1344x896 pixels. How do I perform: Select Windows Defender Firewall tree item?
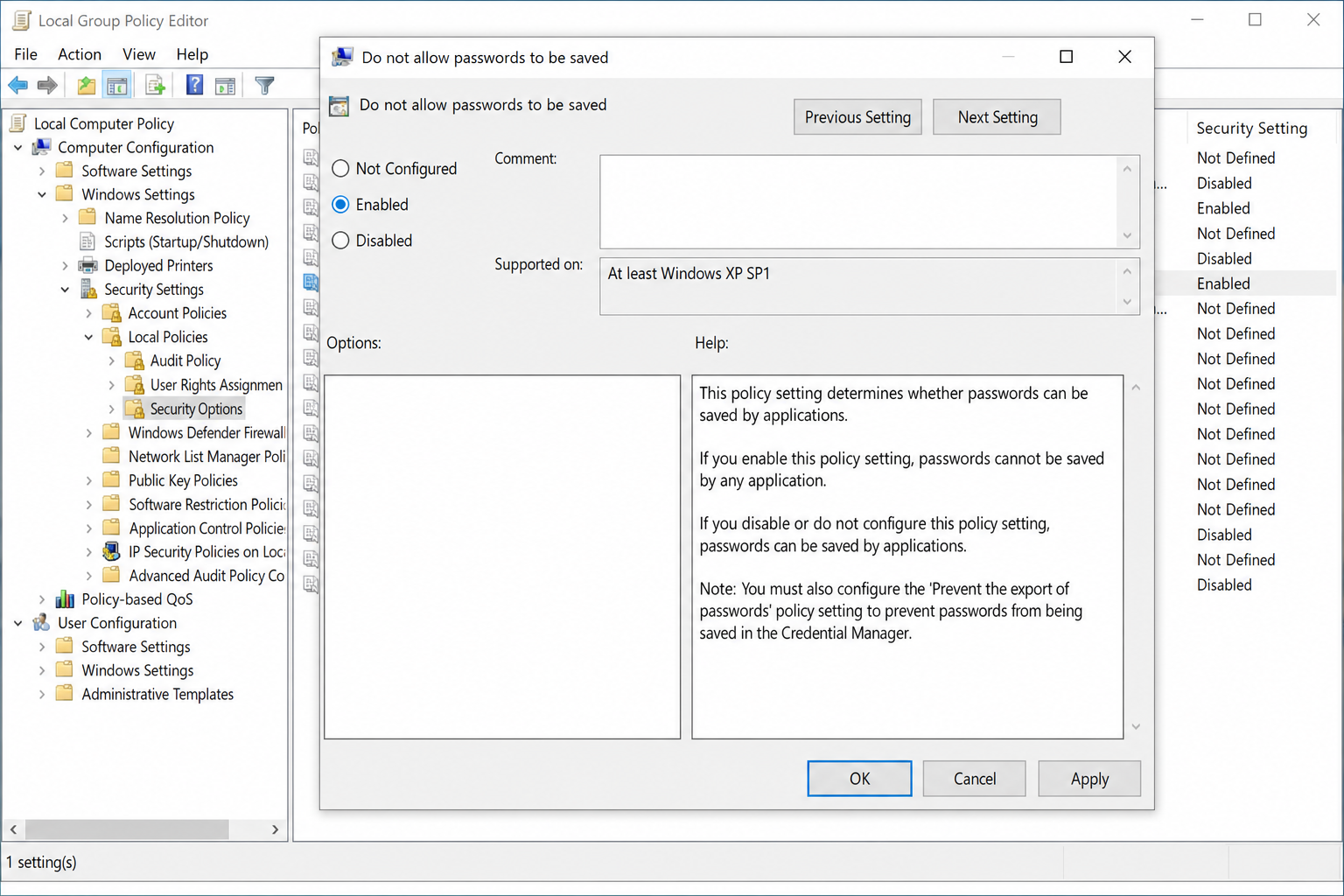pyautogui.click(x=206, y=432)
